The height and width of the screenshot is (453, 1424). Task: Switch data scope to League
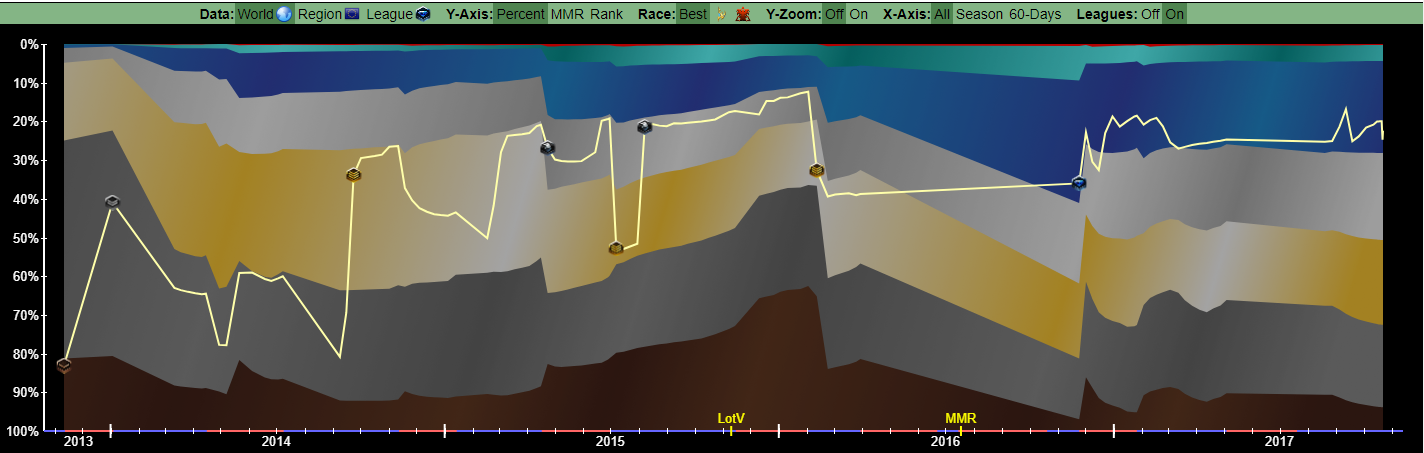tap(397, 14)
